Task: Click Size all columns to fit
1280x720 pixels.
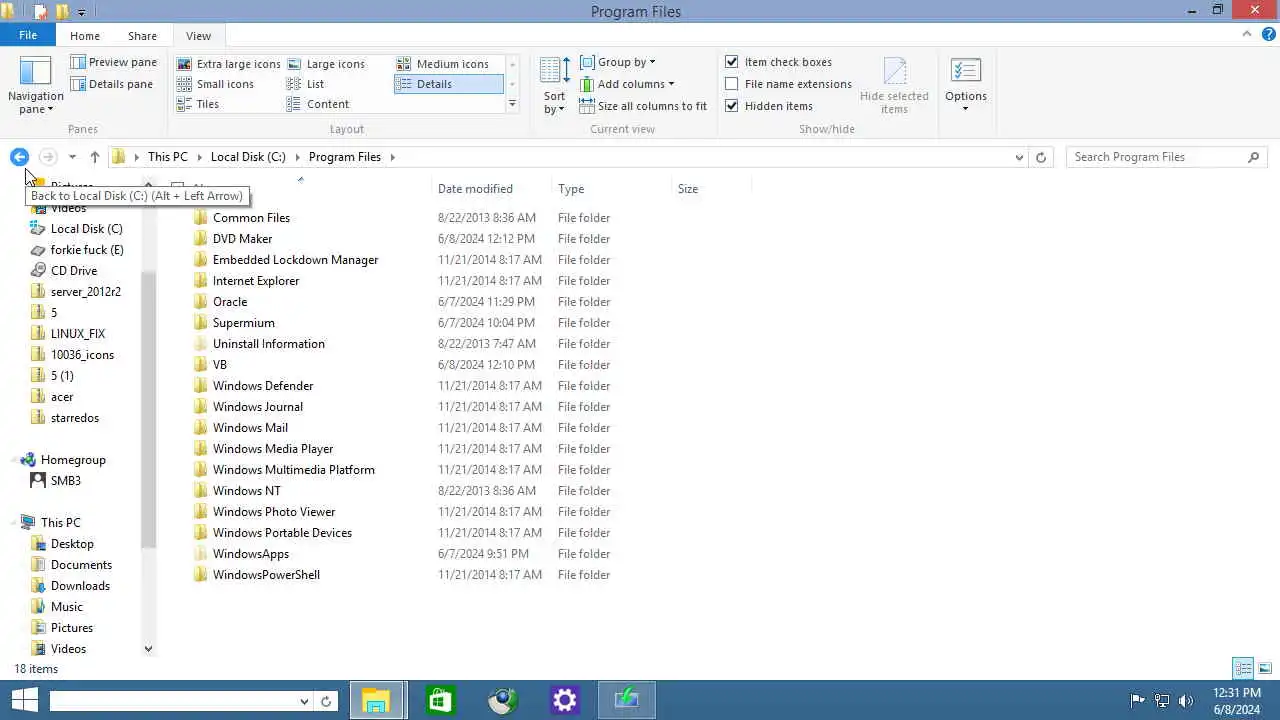Action: pos(643,106)
